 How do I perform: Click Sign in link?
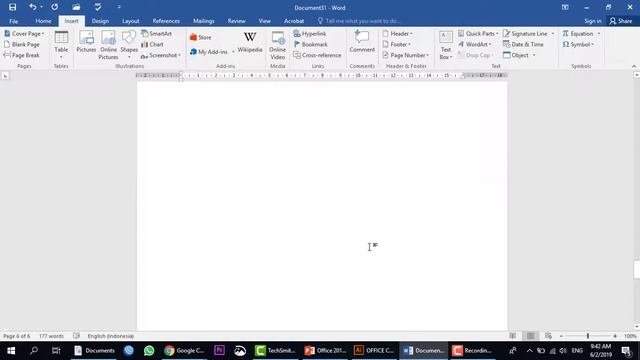[593, 21]
